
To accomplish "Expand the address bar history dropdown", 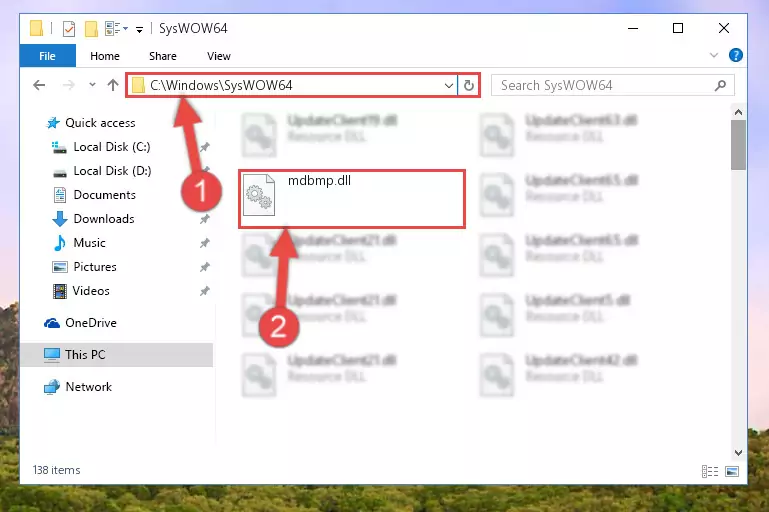I will 448,86.
